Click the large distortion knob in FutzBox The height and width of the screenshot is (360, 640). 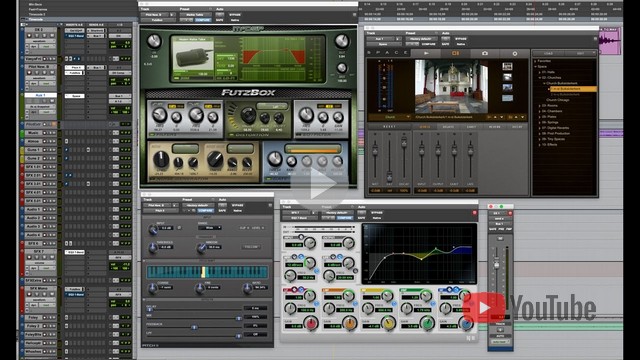coord(248,116)
